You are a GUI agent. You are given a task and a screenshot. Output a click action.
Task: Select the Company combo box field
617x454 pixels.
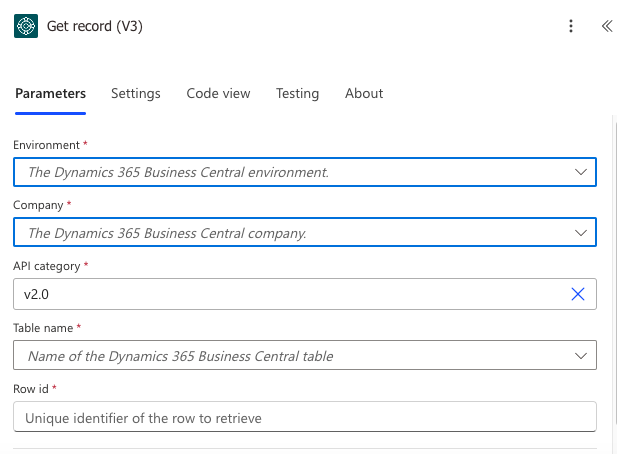point(305,232)
